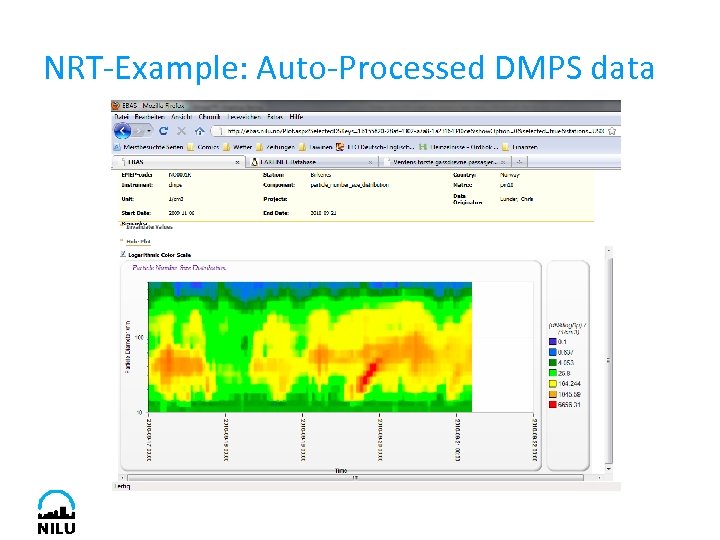Open the Lesezeichen menu
720x540 pixels.
pos(244,117)
